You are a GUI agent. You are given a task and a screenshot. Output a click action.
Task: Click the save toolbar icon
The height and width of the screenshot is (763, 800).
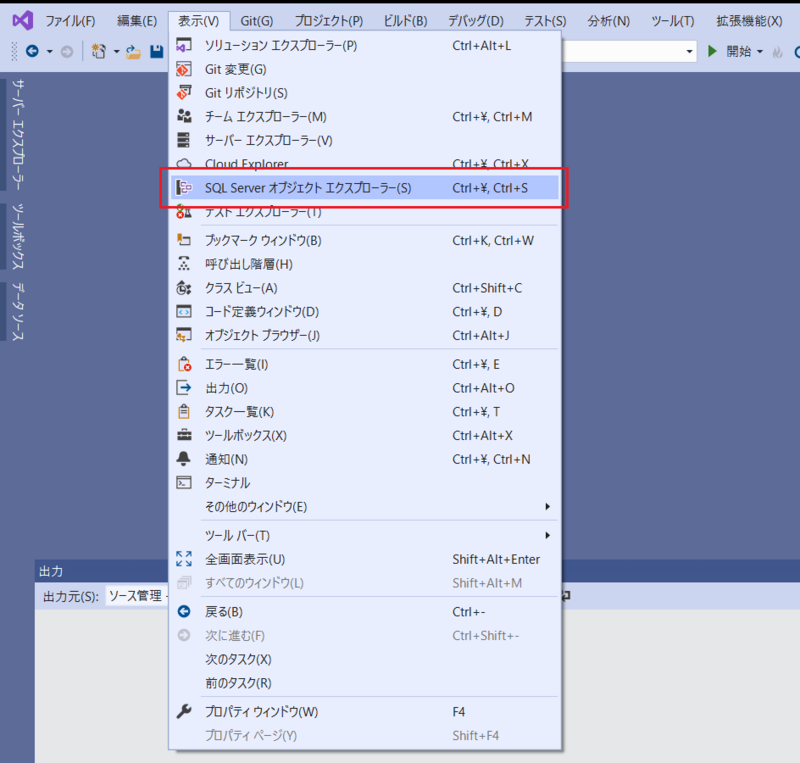coord(157,52)
